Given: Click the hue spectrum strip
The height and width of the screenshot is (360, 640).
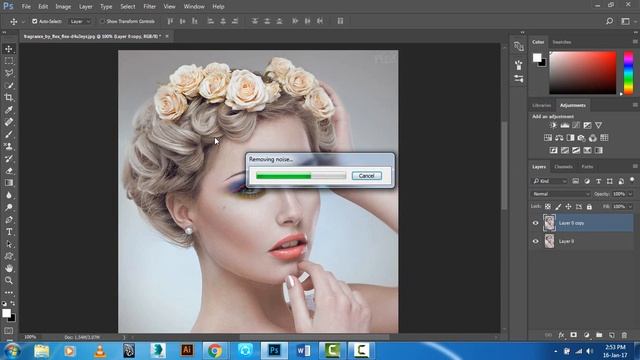Looking at the screenshot, I should 628,73.
